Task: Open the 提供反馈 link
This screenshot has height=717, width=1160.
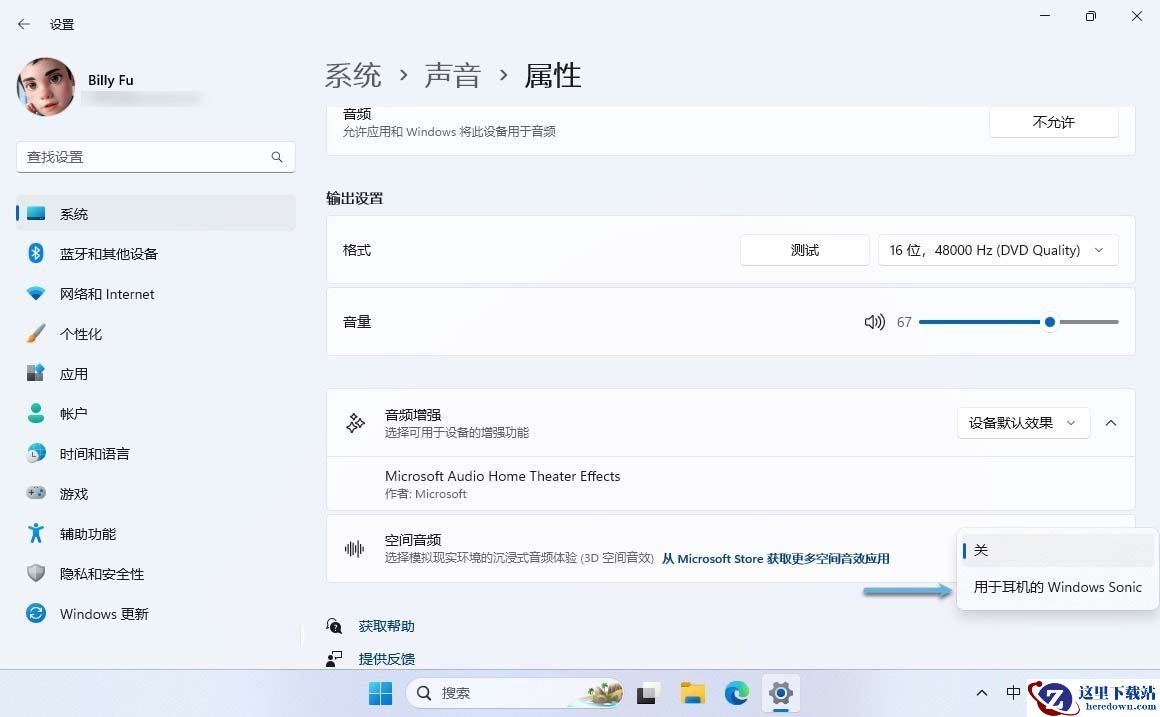Action: tap(386, 659)
